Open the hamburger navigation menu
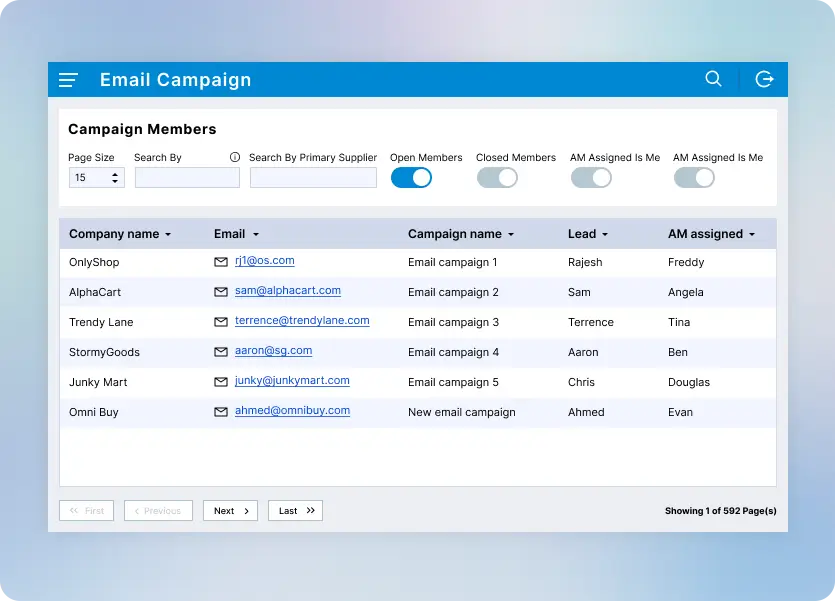835x601 pixels. [68, 80]
